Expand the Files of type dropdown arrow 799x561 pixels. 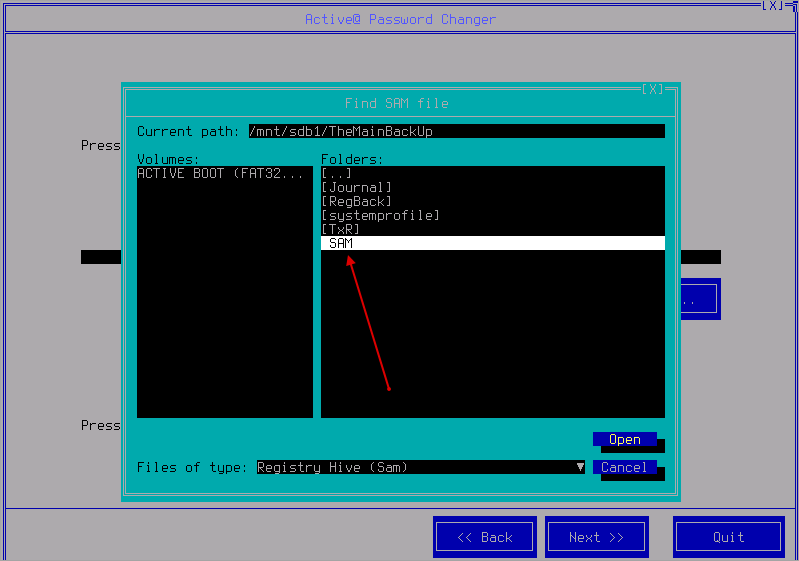[580, 467]
